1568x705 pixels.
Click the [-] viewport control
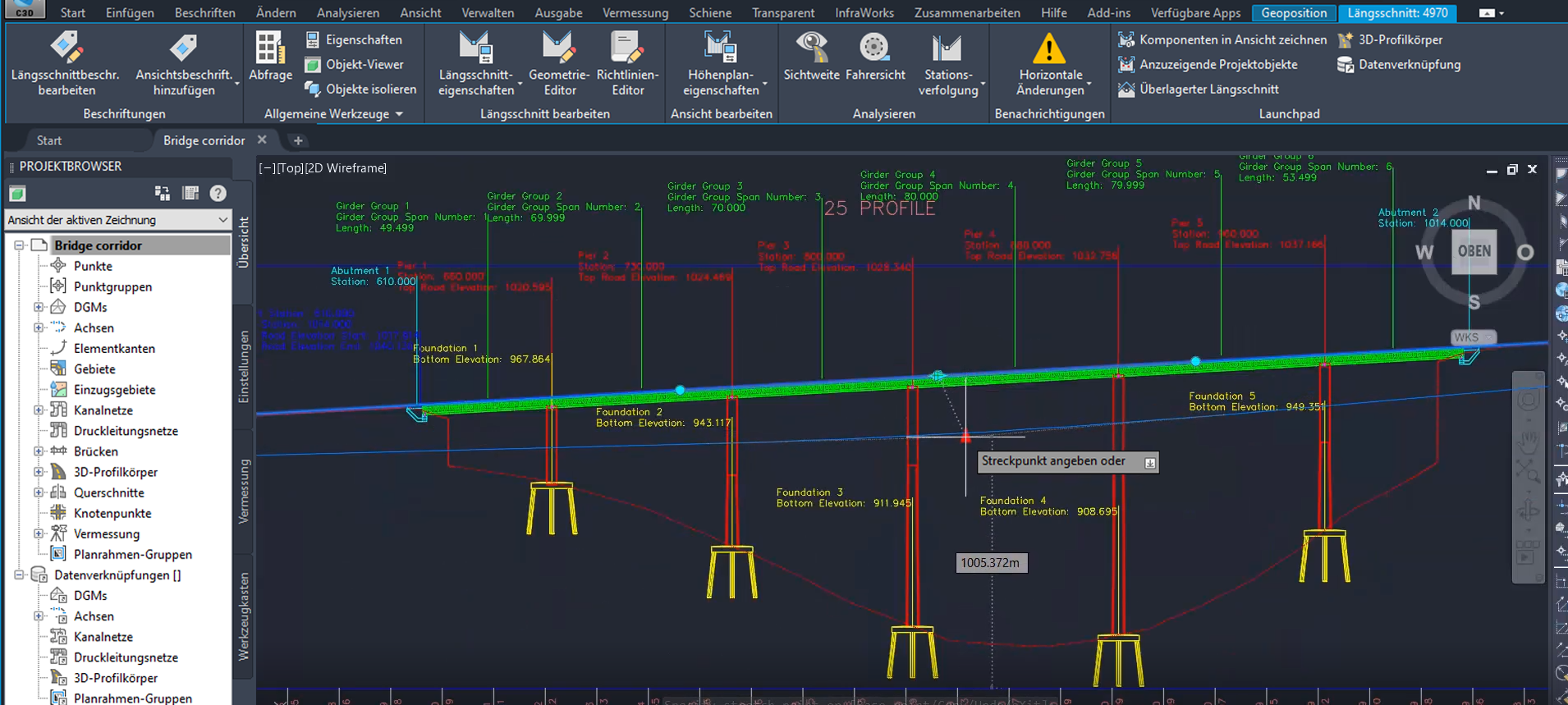click(267, 168)
